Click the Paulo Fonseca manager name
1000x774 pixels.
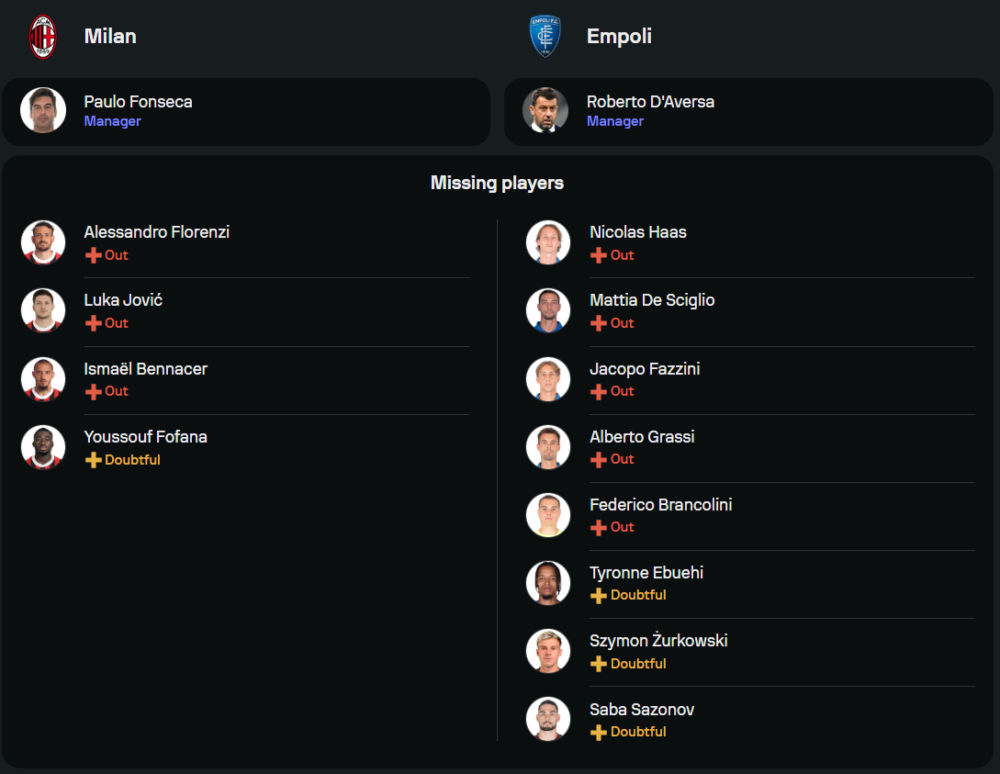pyautogui.click(x=138, y=102)
